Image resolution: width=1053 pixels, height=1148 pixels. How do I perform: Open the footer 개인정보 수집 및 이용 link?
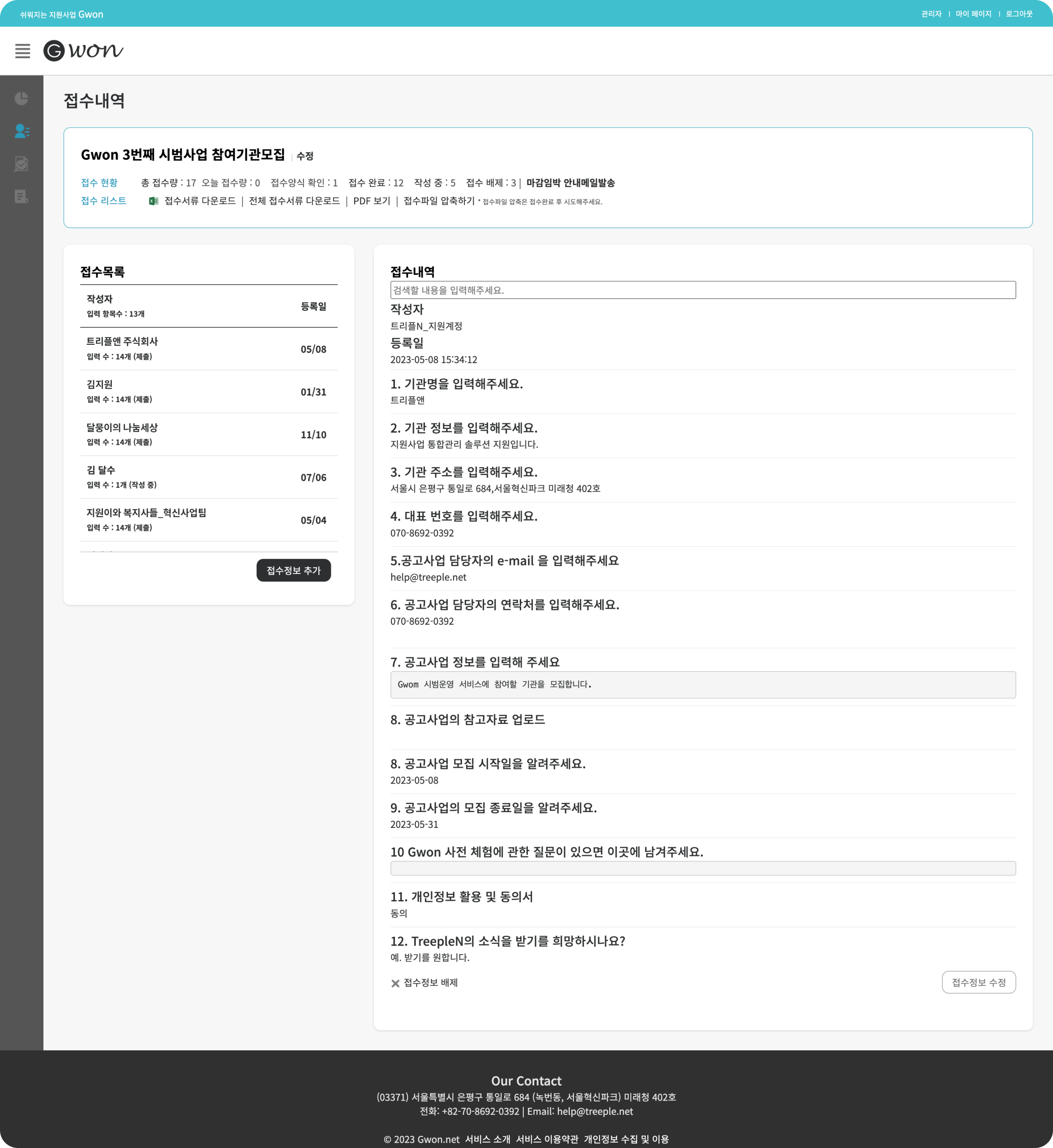tap(626, 1139)
